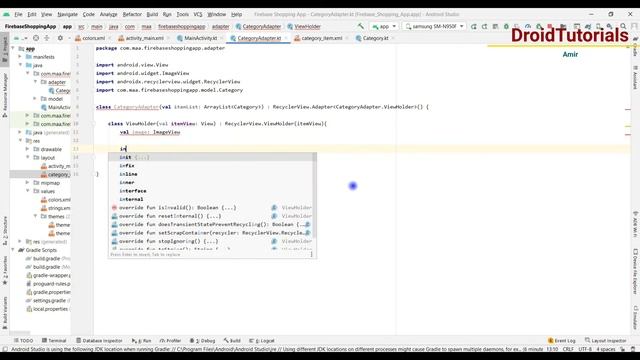
Task: Open the Database Inspector tool window
Action: (99, 340)
